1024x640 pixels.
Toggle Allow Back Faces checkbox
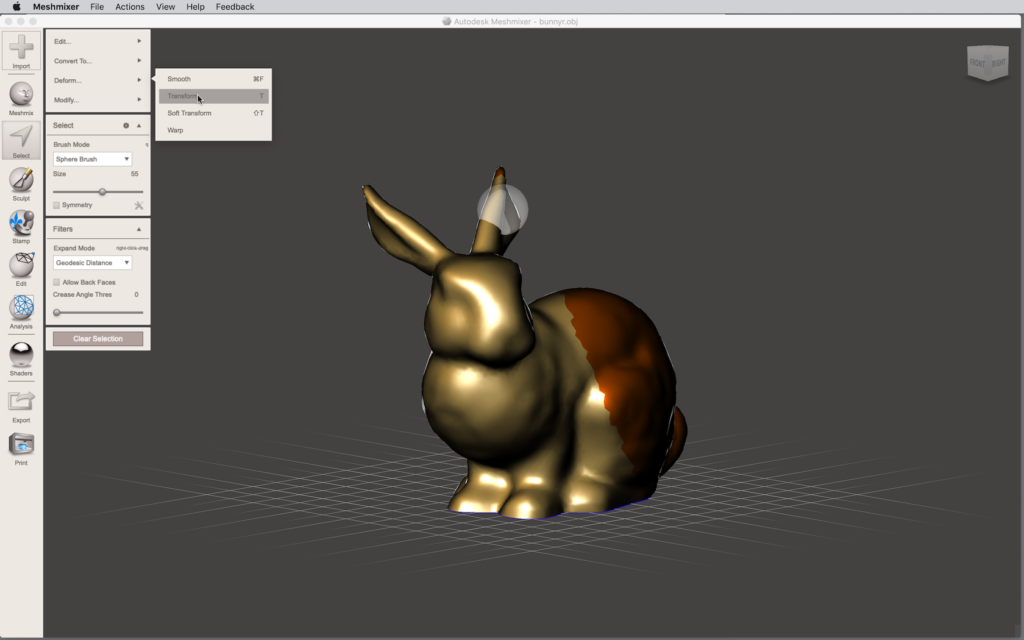(x=56, y=282)
